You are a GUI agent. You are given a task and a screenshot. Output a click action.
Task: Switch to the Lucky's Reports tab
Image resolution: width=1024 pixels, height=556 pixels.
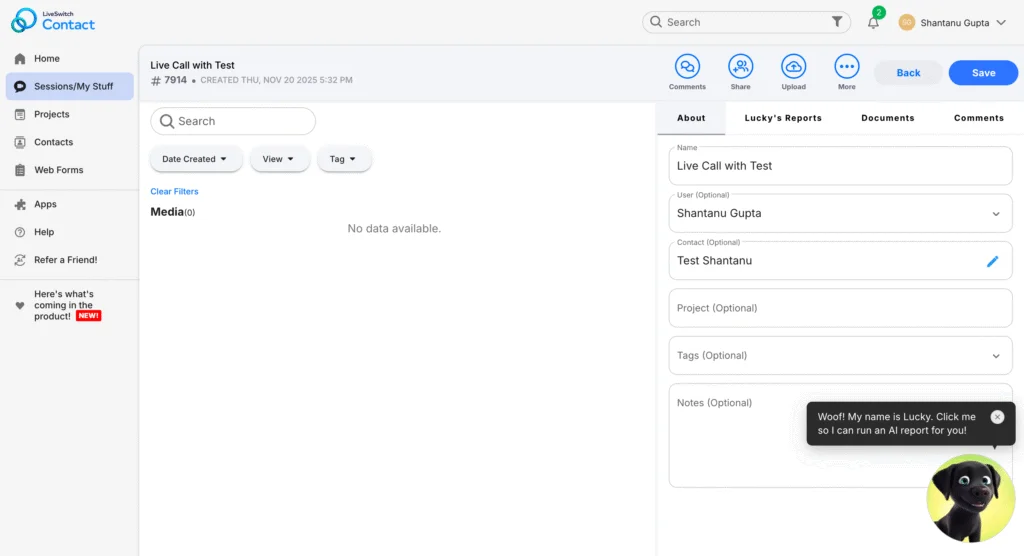click(x=783, y=118)
